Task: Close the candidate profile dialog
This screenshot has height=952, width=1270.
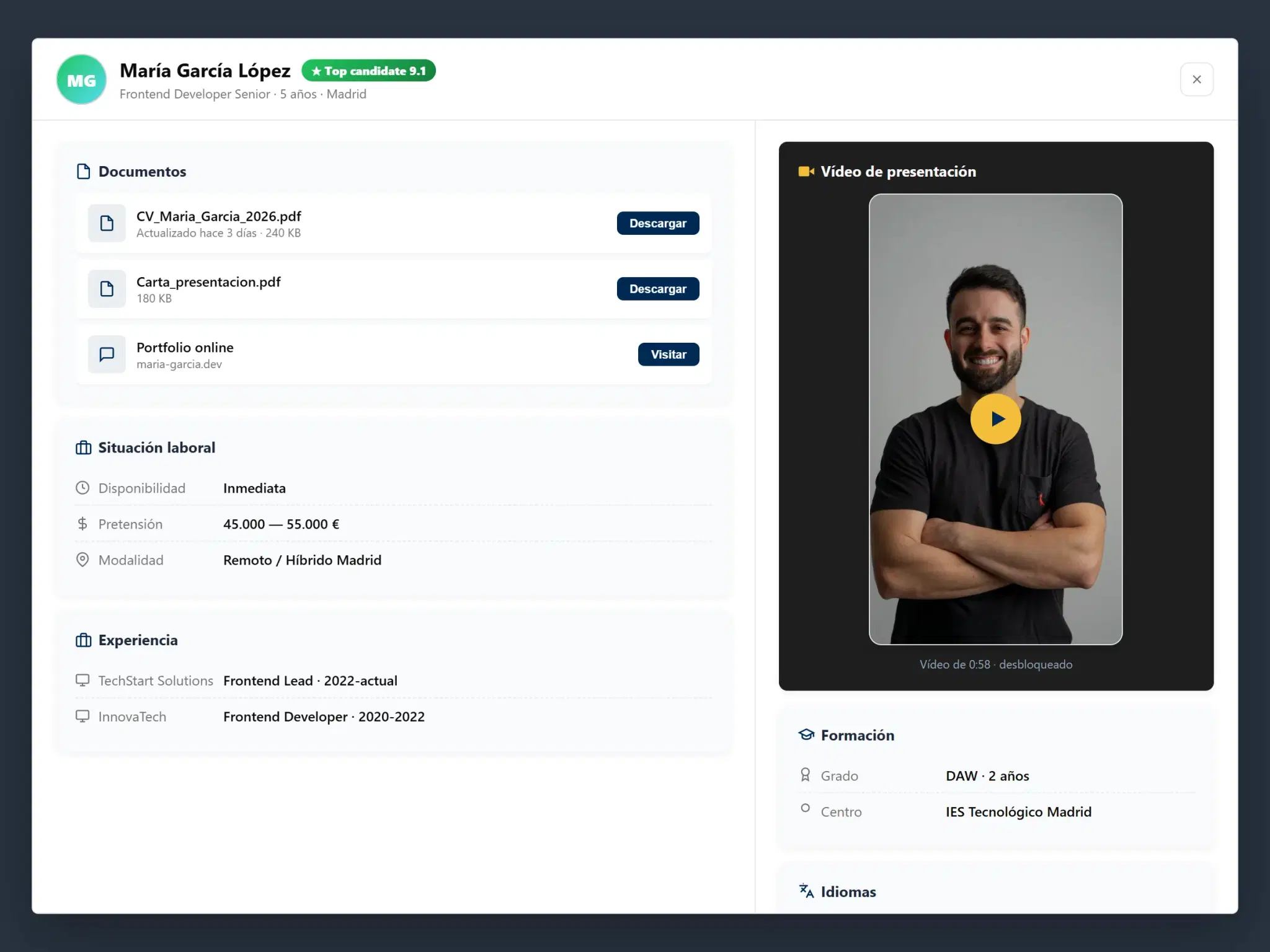Action: coord(1197,79)
